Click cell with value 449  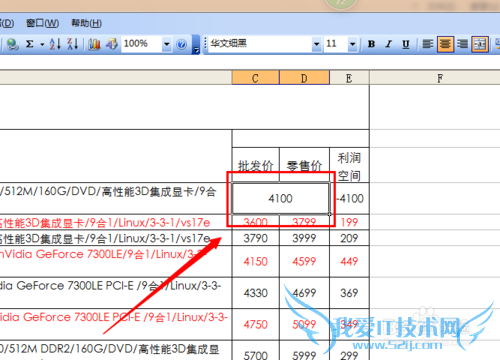(349, 261)
